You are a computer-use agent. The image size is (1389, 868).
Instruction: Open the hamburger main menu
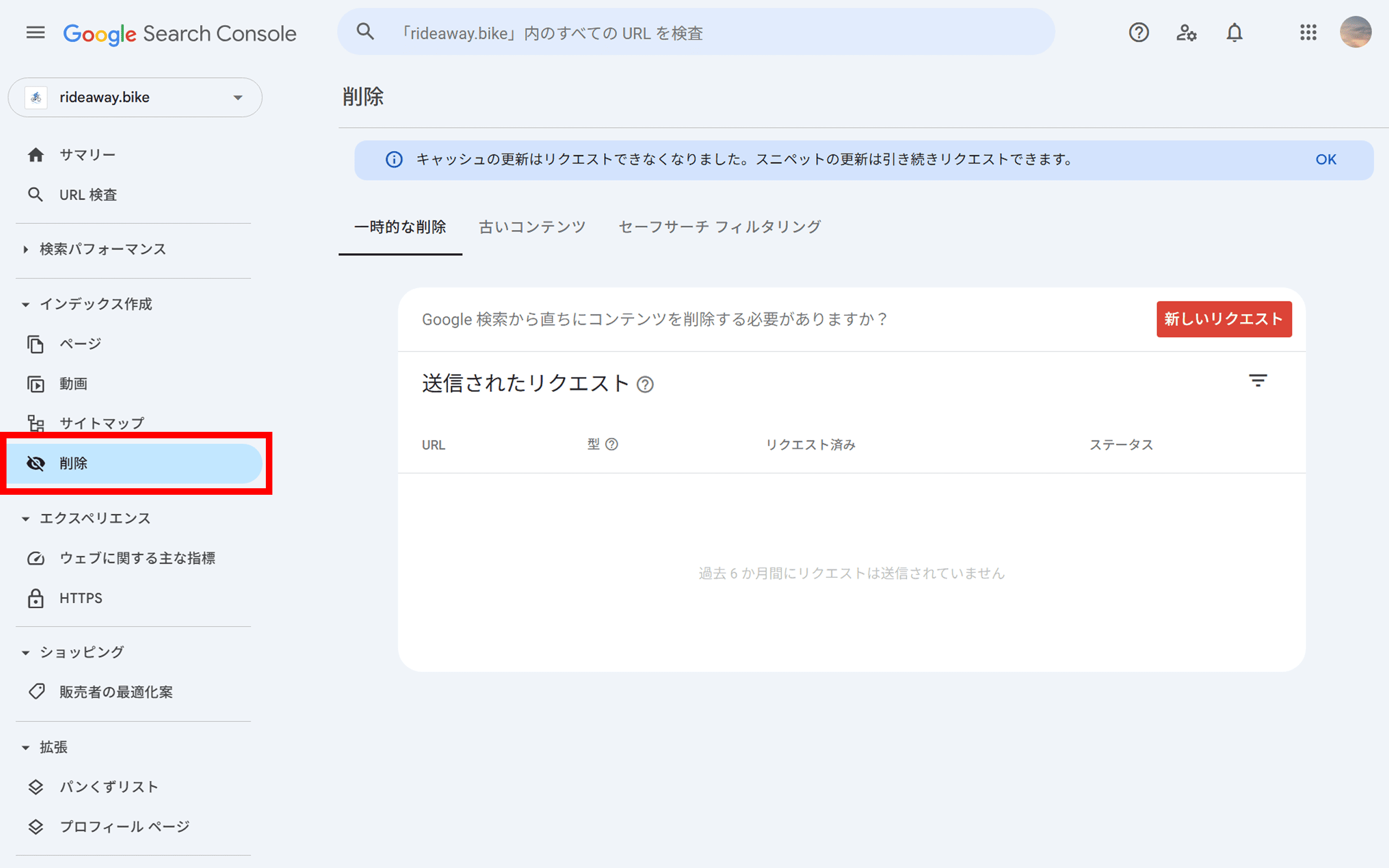click(36, 33)
